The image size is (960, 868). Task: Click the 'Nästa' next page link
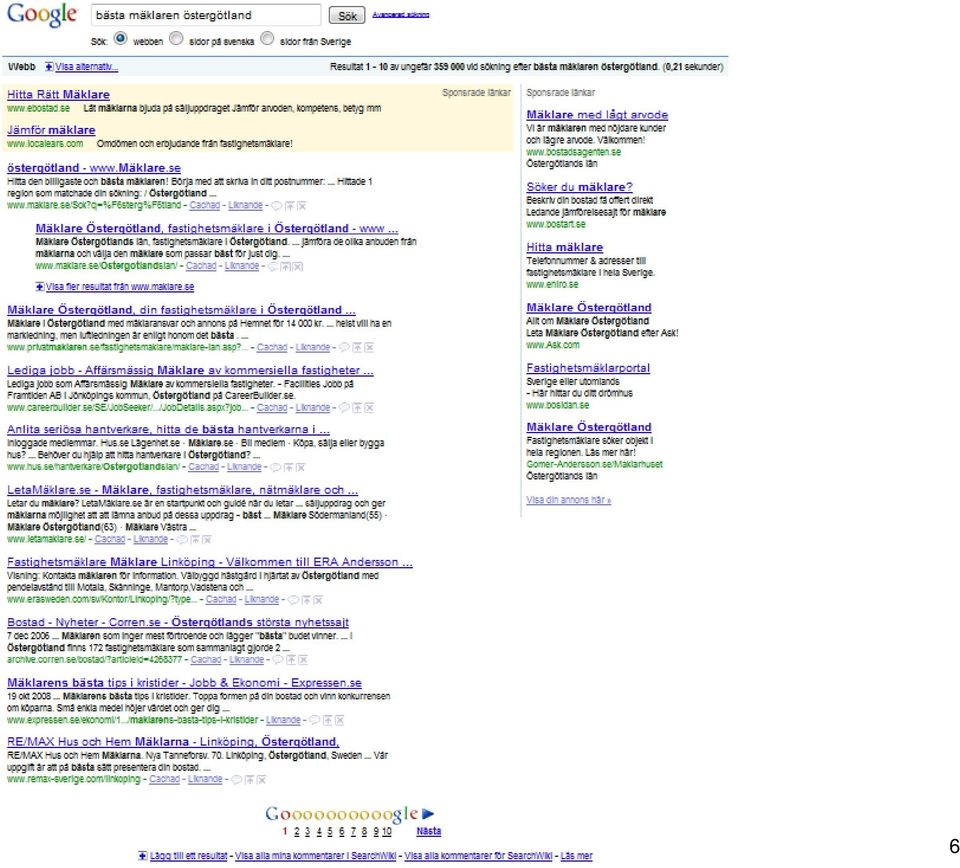point(429,831)
